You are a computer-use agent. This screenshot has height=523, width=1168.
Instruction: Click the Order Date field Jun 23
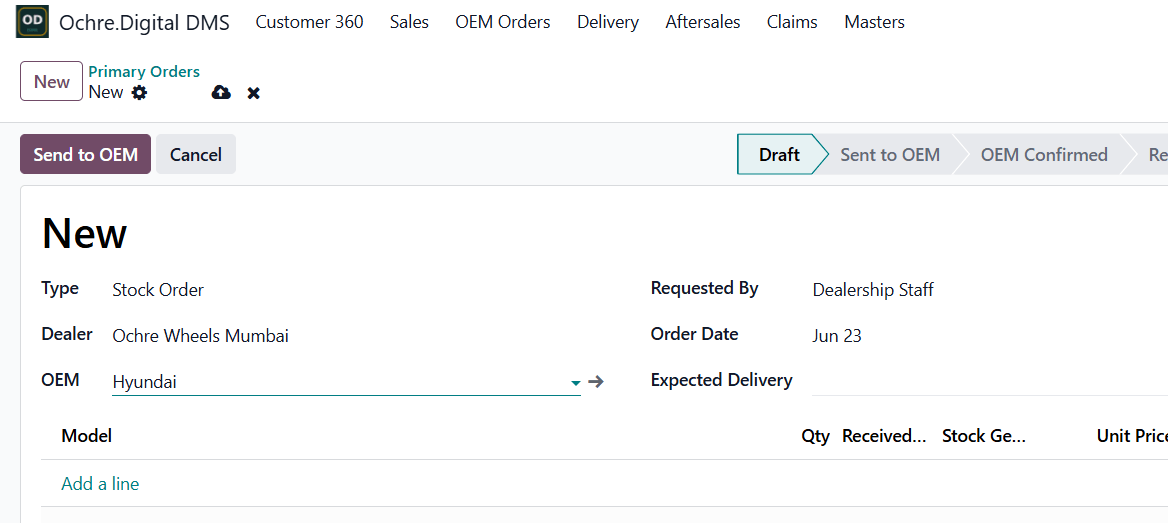click(x=837, y=336)
